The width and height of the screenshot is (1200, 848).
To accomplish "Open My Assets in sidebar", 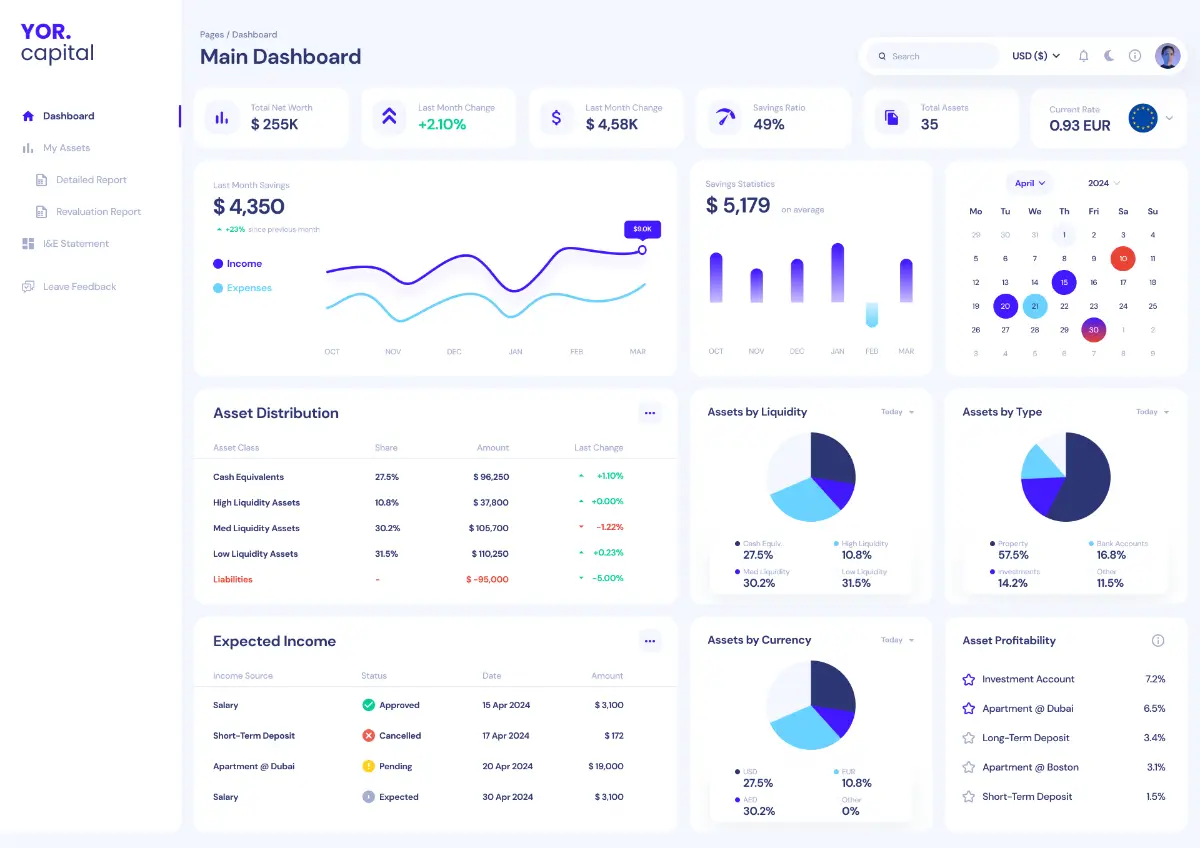I will [66, 148].
